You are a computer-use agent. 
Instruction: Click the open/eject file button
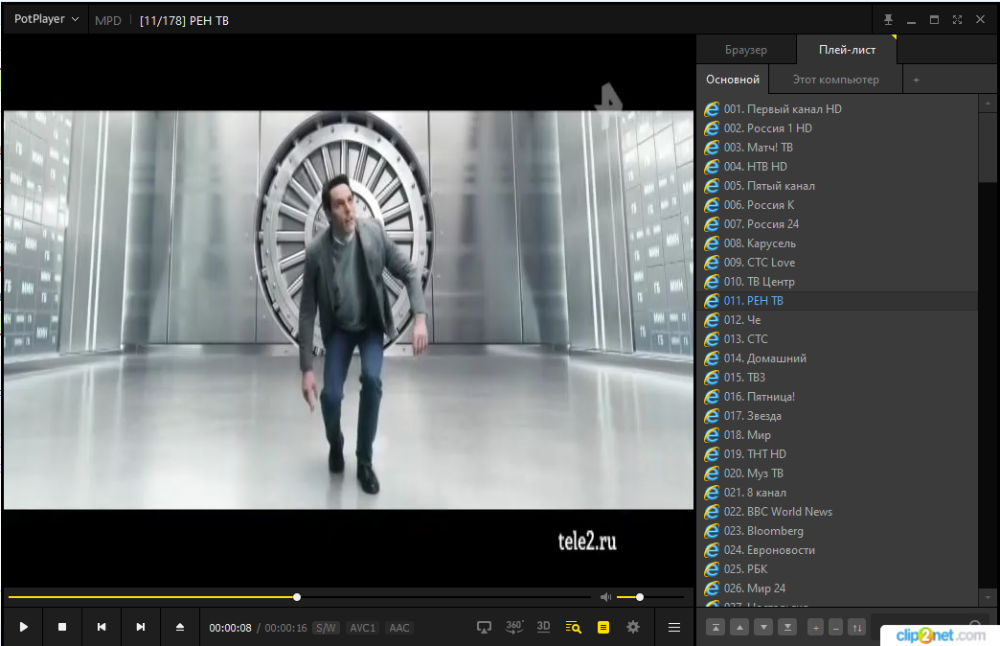pyautogui.click(x=180, y=627)
